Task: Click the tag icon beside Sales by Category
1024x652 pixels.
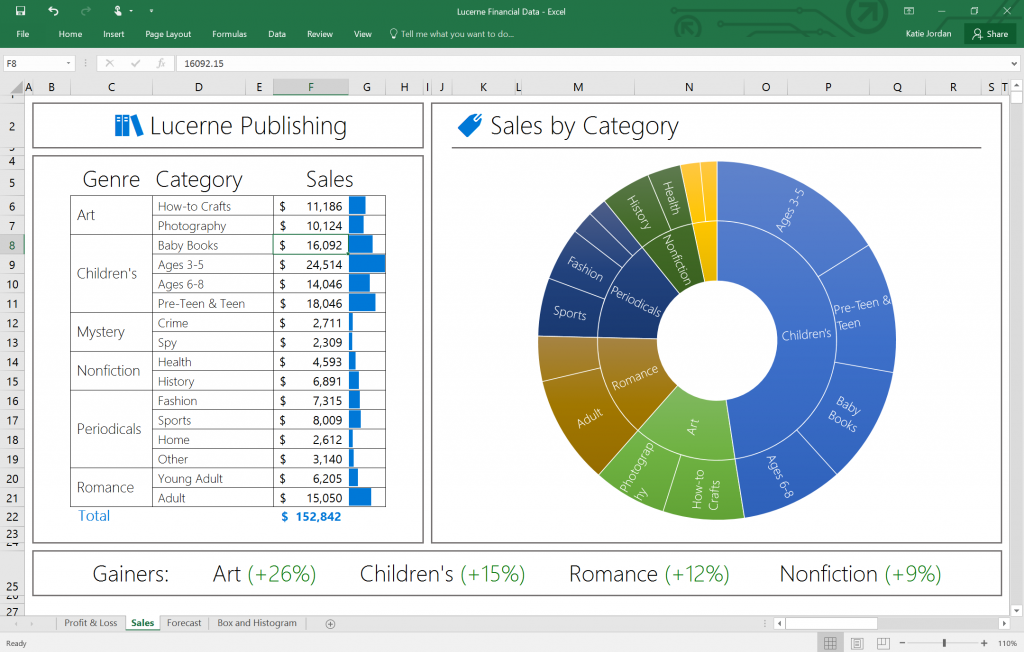Action: (x=470, y=125)
